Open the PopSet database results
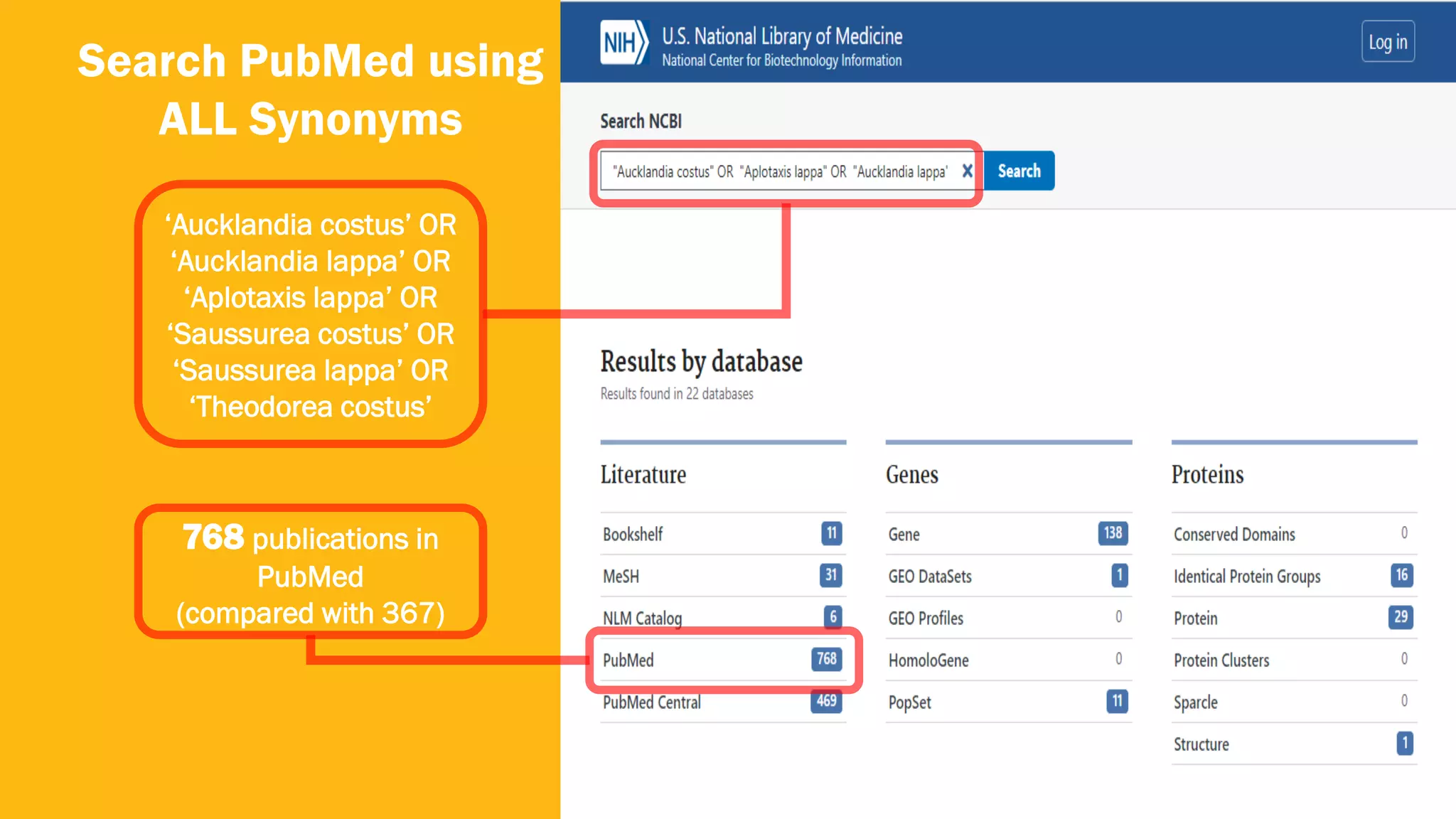Image resolution: width=1456 pixels, height=819 pixels. [1009, 702]
